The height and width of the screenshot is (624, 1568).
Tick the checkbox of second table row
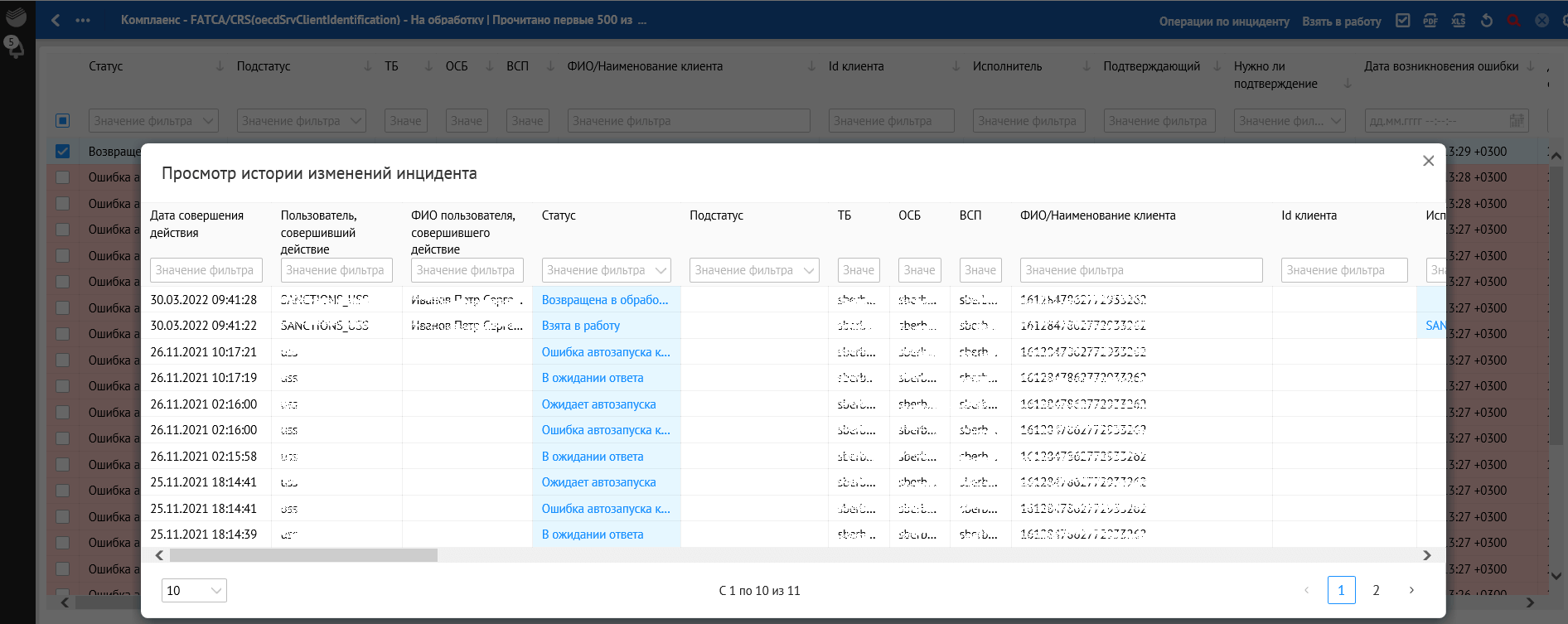coord(63,177)
